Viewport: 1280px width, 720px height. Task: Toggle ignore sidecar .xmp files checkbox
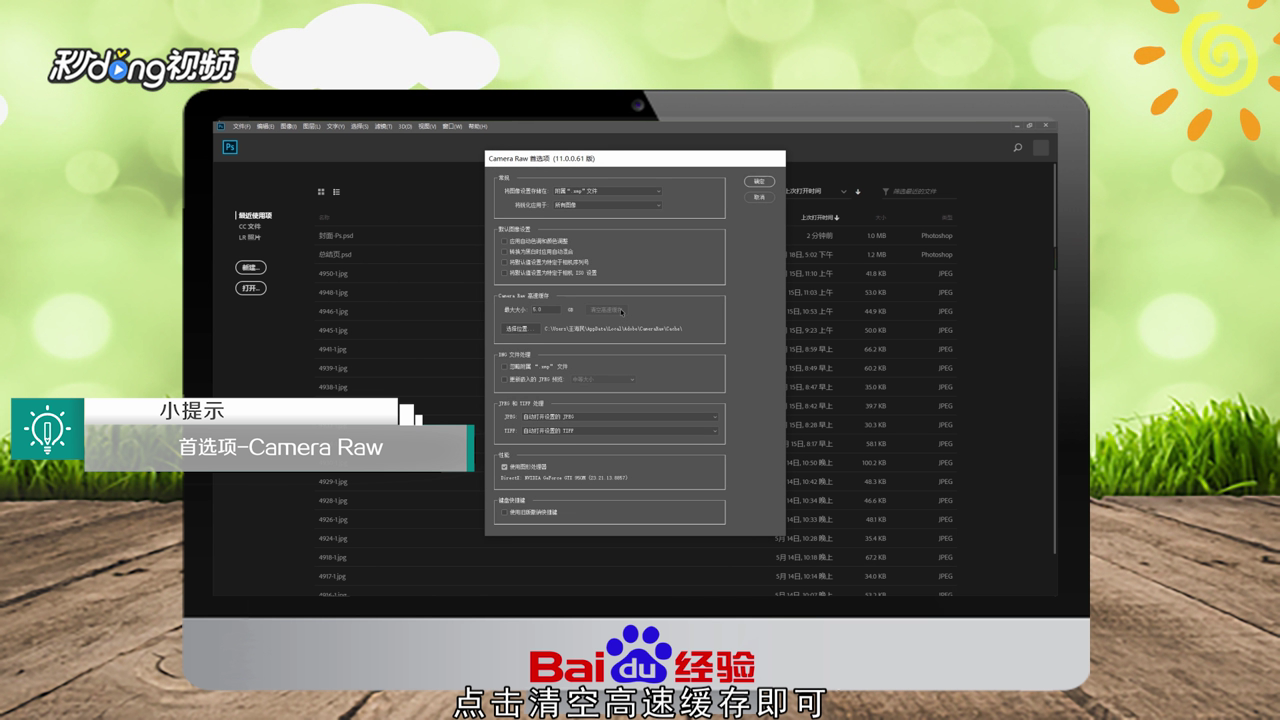pyautogui.click(x=505, y=366)
